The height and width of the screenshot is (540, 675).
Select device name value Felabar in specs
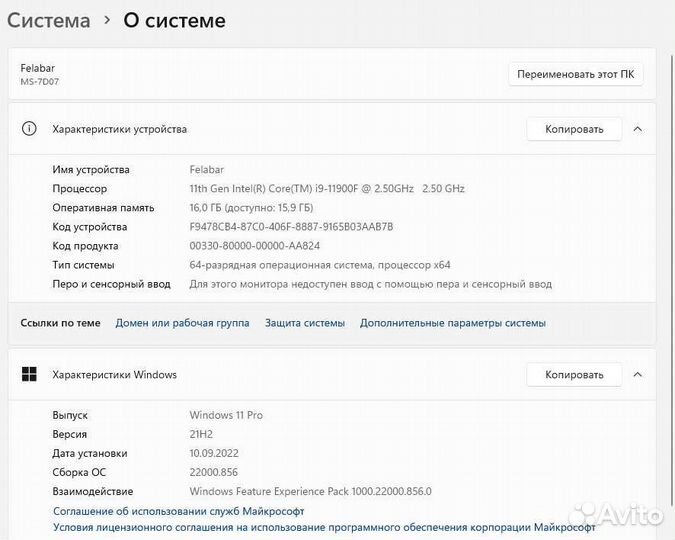tap(207, 170)
